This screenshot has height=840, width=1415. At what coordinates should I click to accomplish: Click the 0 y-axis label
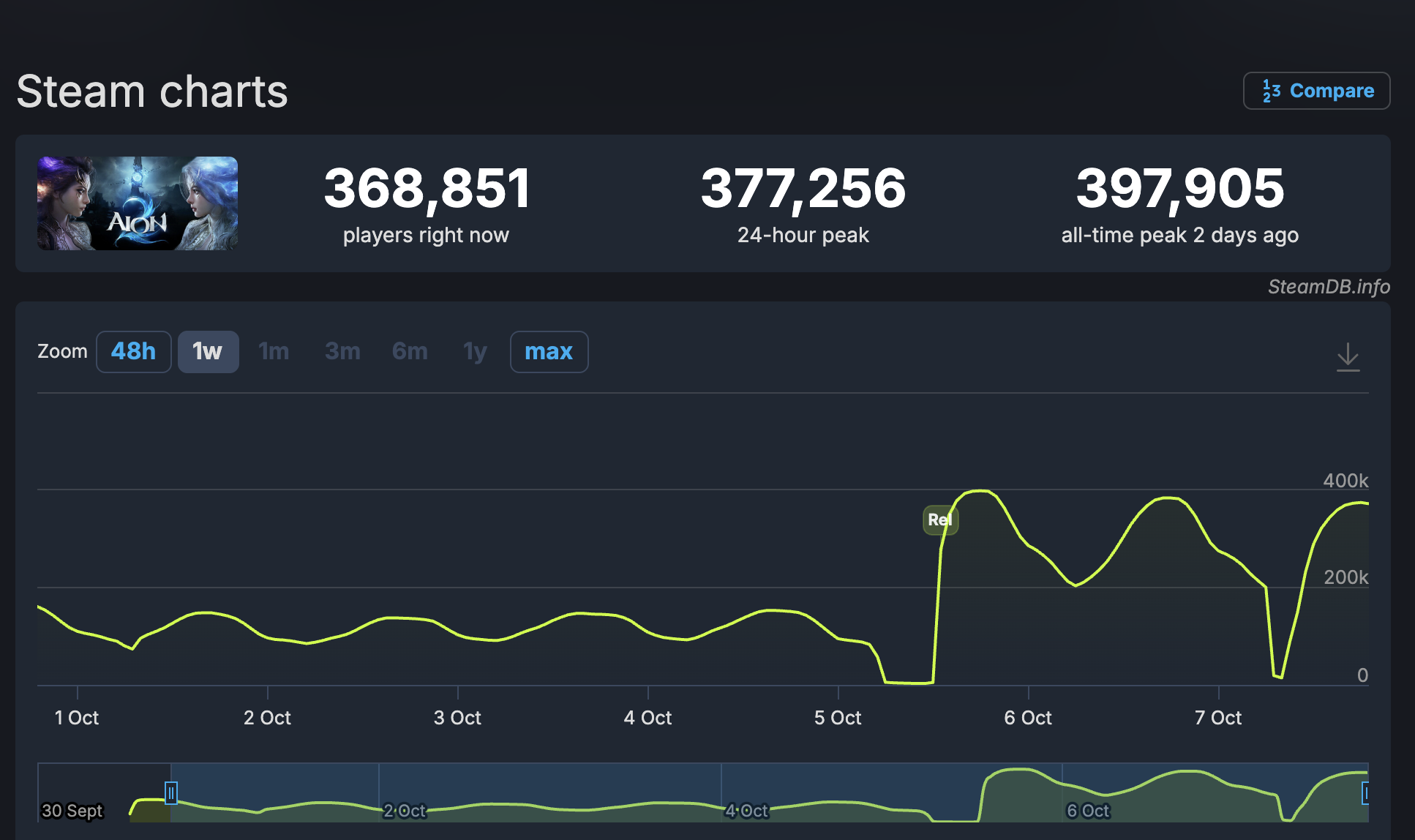(x=1362, y=675)
